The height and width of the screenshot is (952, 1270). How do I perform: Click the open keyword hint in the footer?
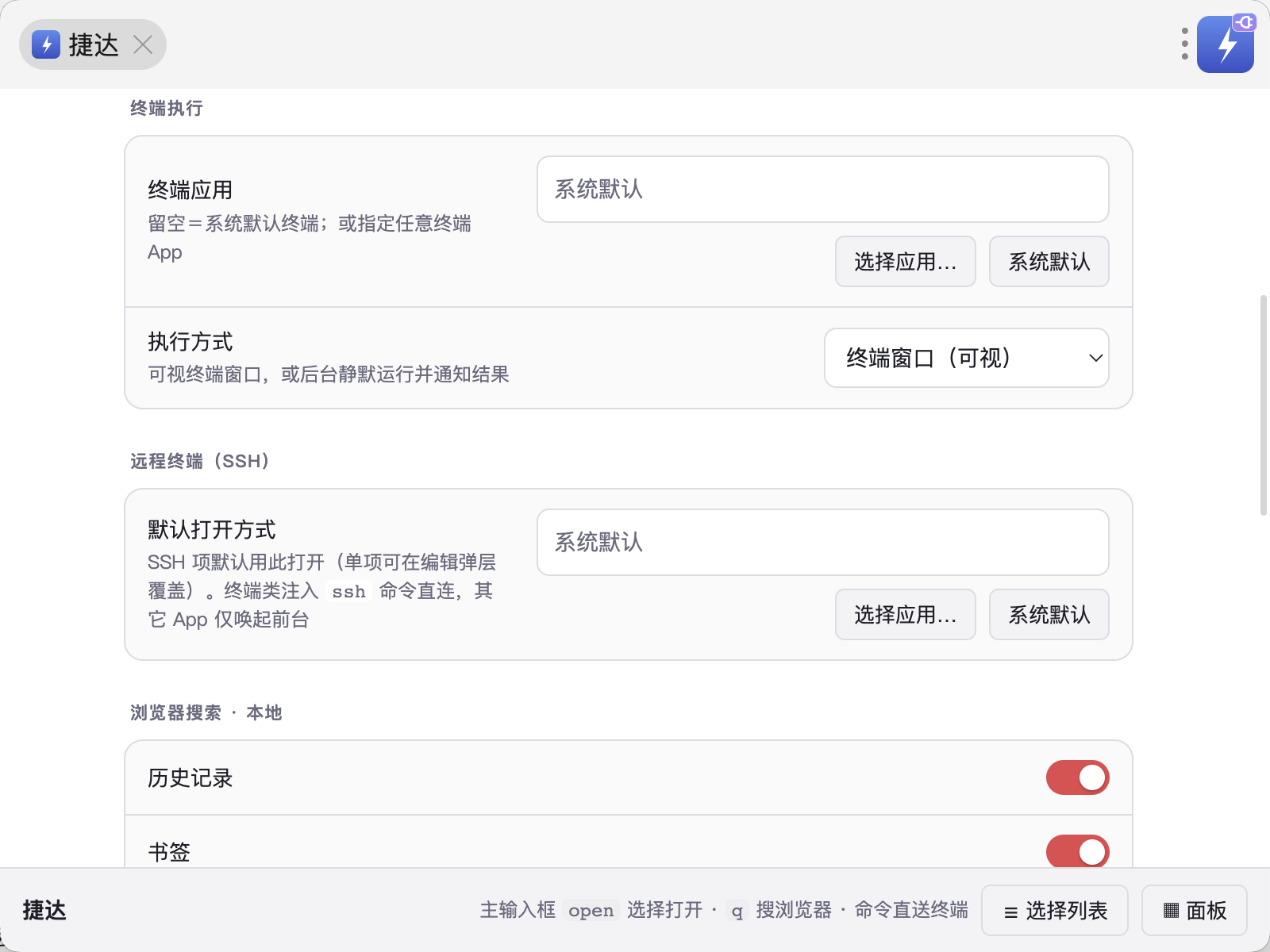point(591,910)
